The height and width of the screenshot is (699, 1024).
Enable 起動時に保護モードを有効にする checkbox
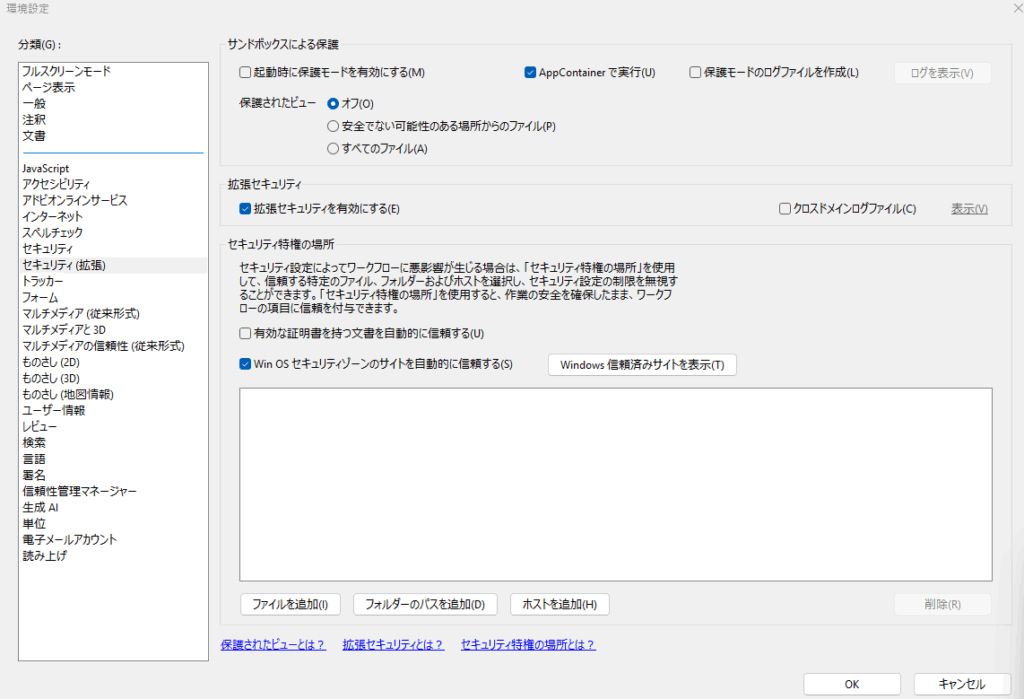(246, 72)
